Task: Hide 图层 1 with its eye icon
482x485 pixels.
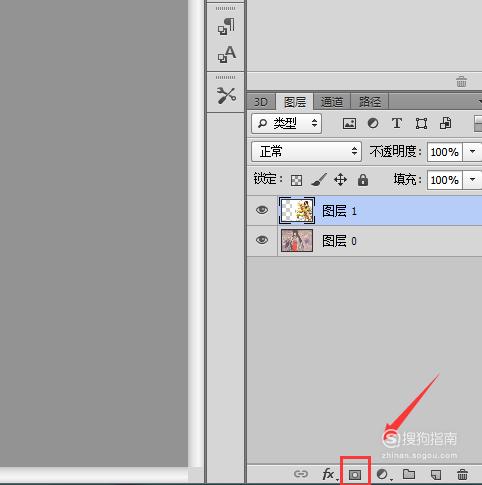Action: pyautogui.click(x=262, y=210)
